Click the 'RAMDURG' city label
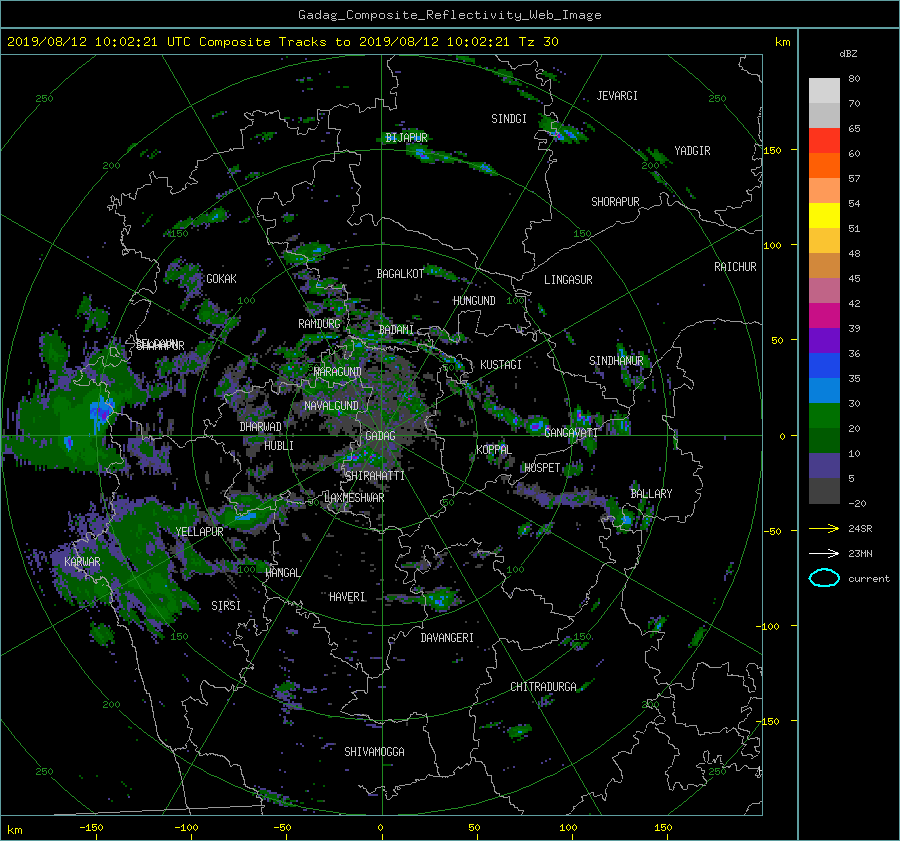Viewport: 900px width, 841px height. click(x=319, y=324)
